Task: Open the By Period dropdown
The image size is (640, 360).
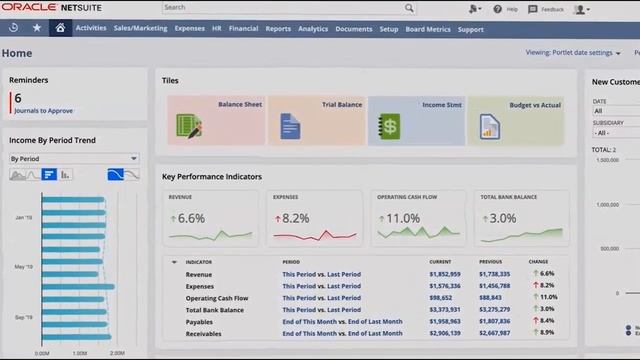Action: click(x=74, y=159)
